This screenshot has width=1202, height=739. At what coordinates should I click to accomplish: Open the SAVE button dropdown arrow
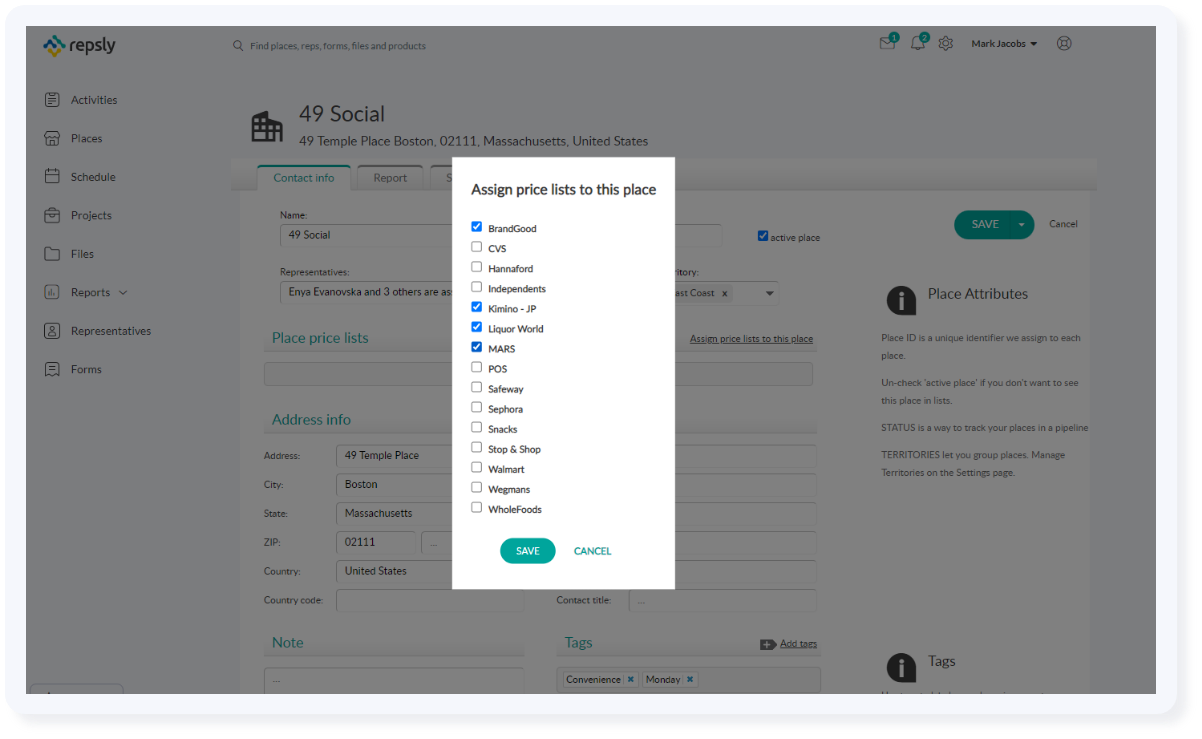(x=1021, y=225)
